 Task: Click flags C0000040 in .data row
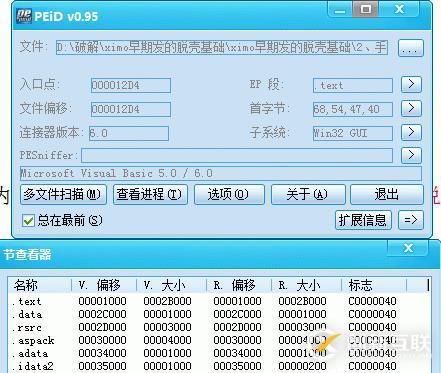pyautogui.click(x=372, y=314)
